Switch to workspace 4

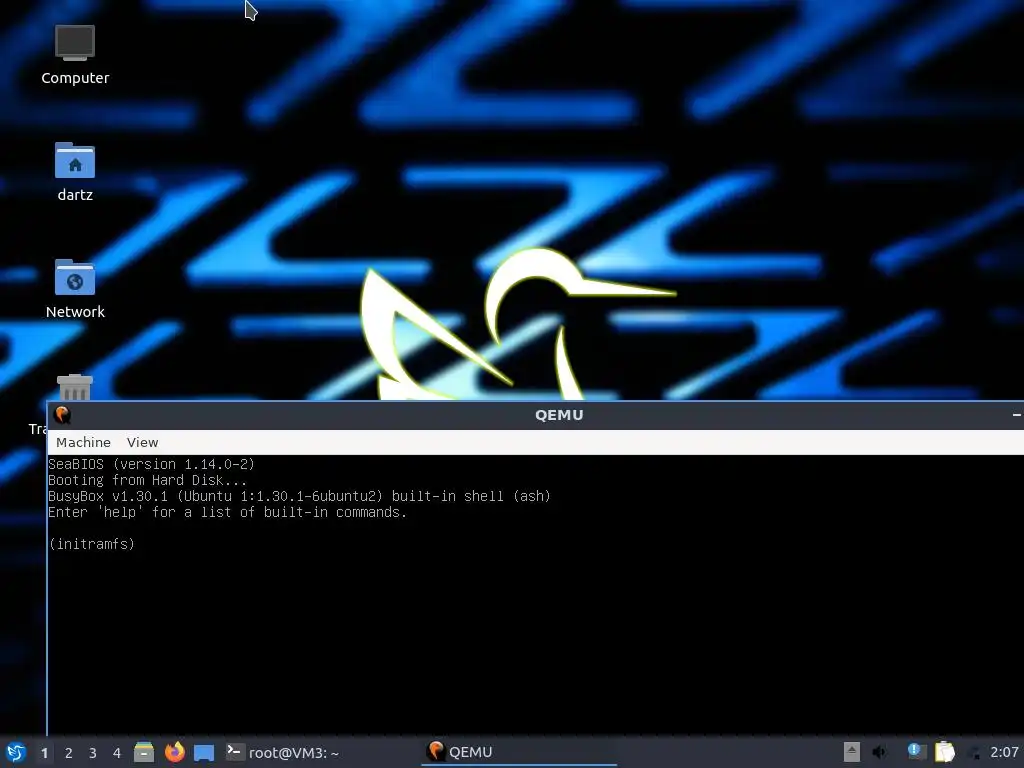[117, 753]
